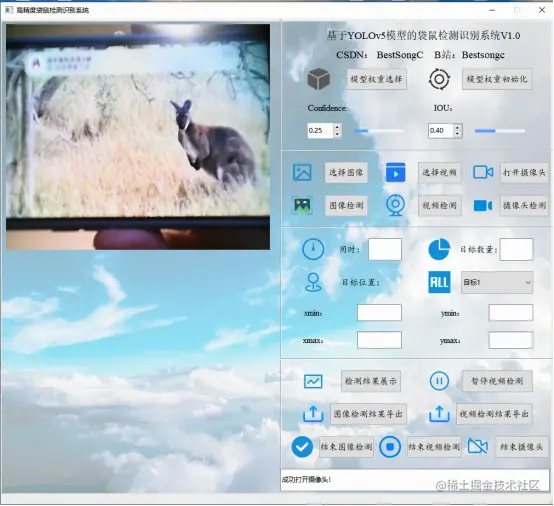Minimize the application window
554x506 pixels.
(492, 10)
